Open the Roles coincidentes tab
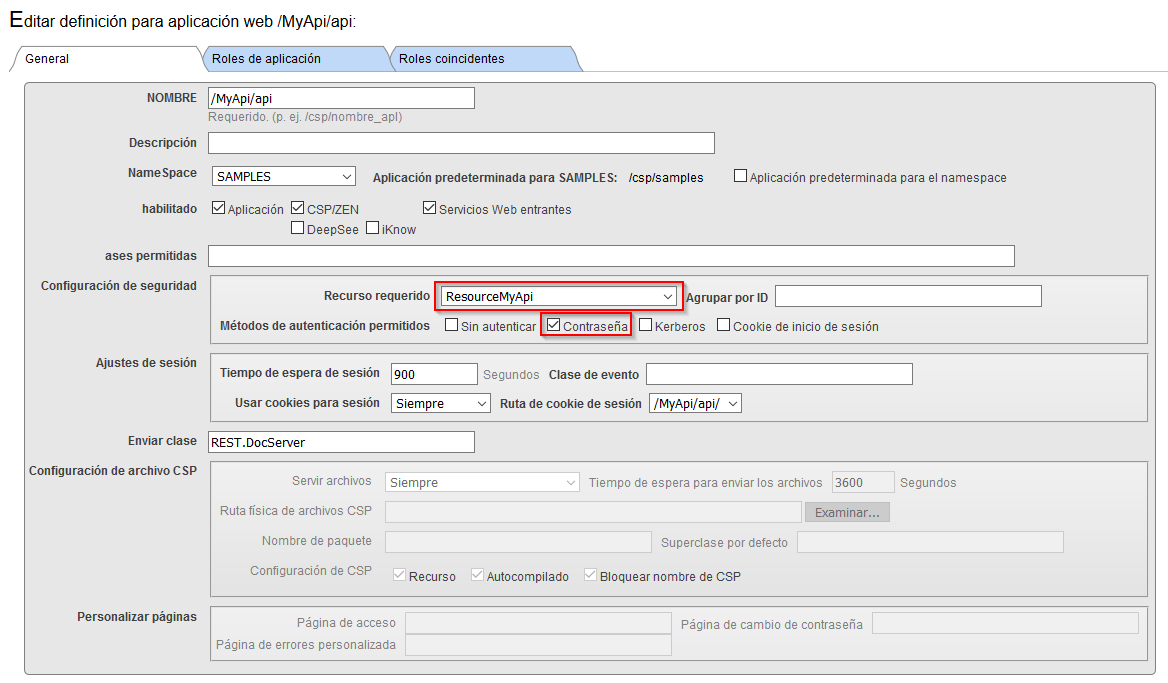The width and height of the screenshot is (1168, 683). (x=452, y=59)
